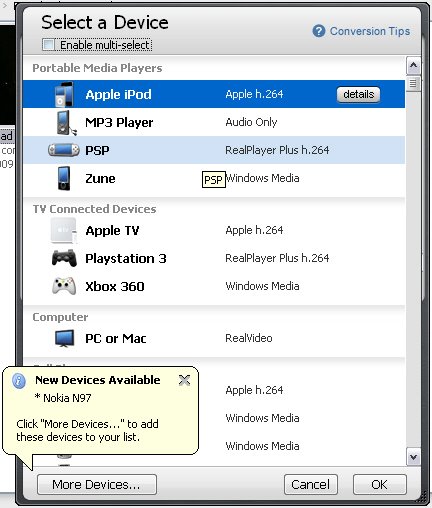Click the scroll down arrow of the device list
This screenshot has height=508, width=432.
tap(413, 457)
